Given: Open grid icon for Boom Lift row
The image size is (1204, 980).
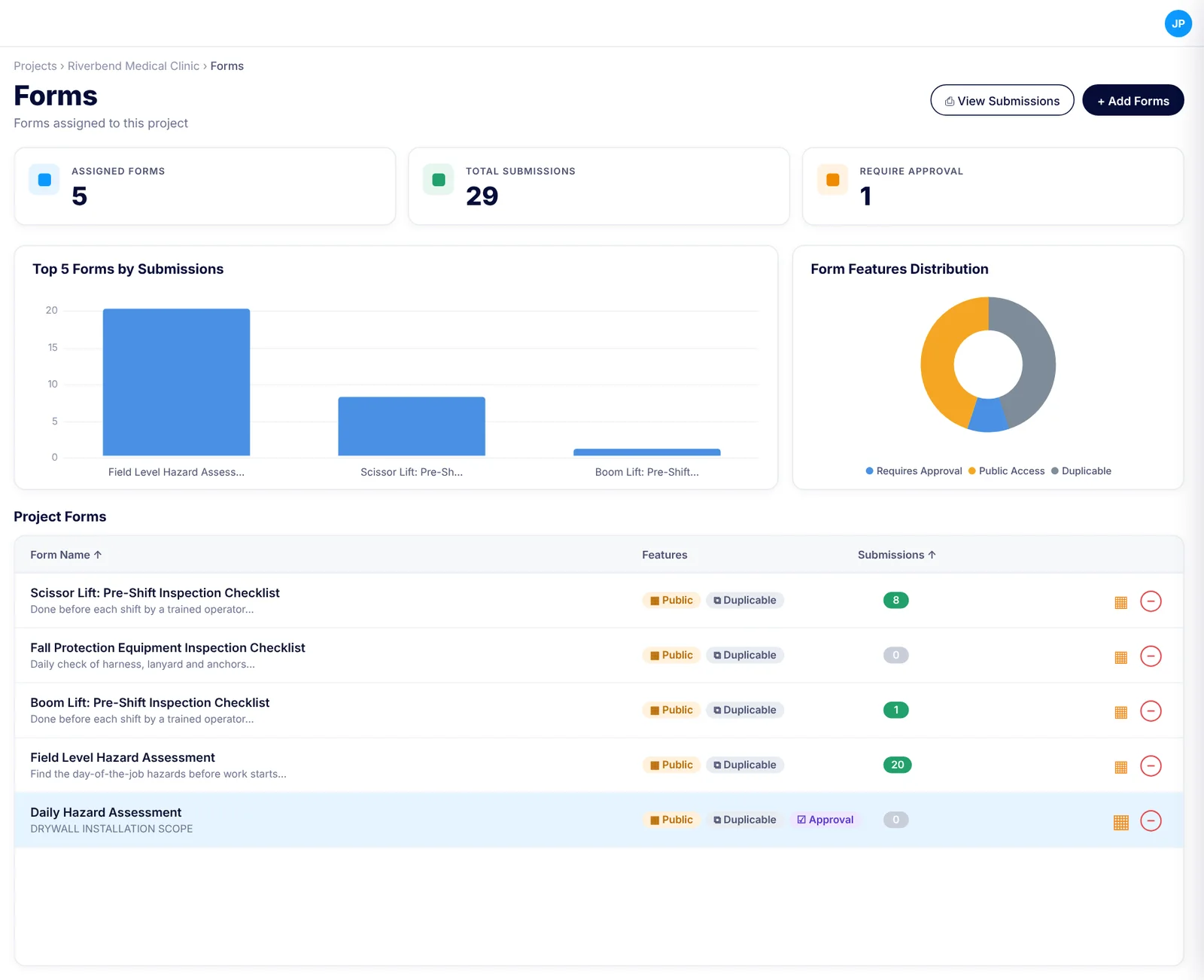Looking at the screenshot, I should [x=1120, y=712].
